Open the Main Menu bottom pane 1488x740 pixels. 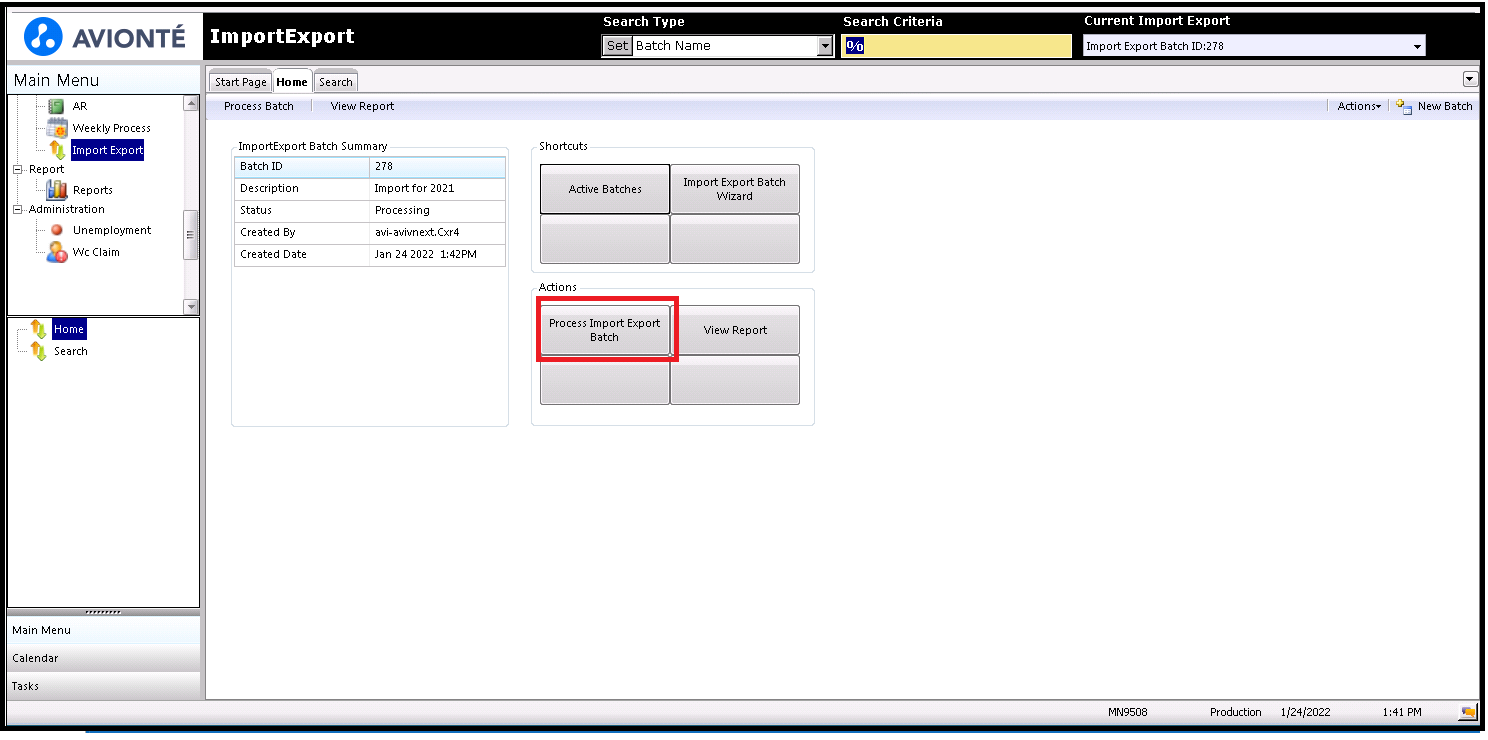click(104, 630)
